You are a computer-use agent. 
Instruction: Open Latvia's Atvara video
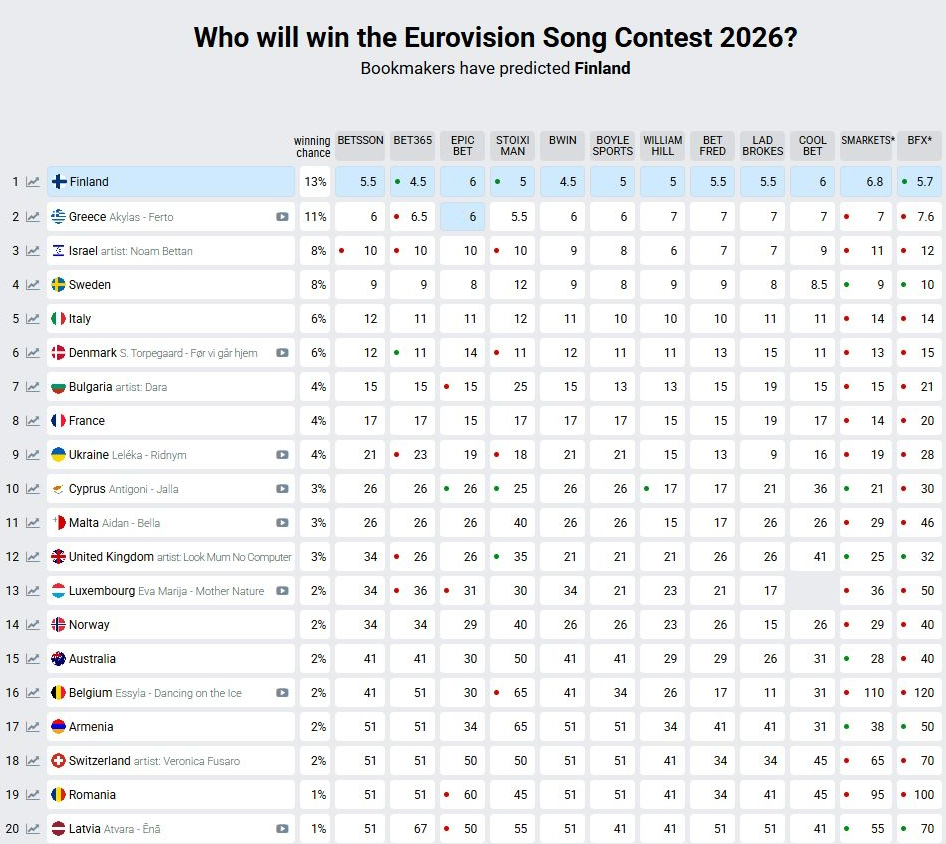281,828
